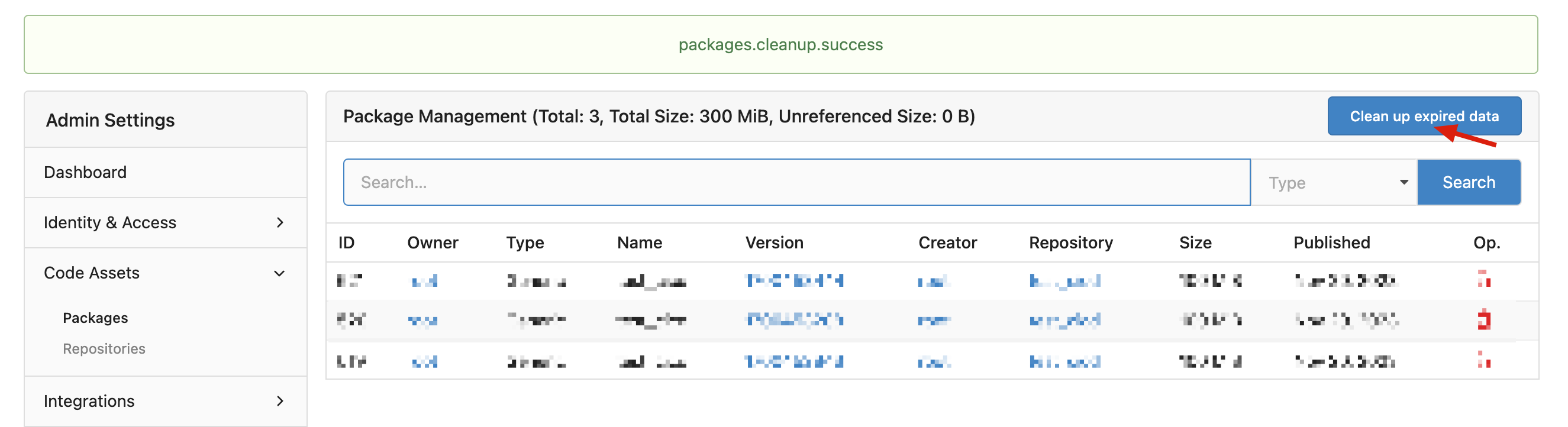The image size is (1568, 427).
Task: Open the repository link in first row
Action: tap(1064, 280)
